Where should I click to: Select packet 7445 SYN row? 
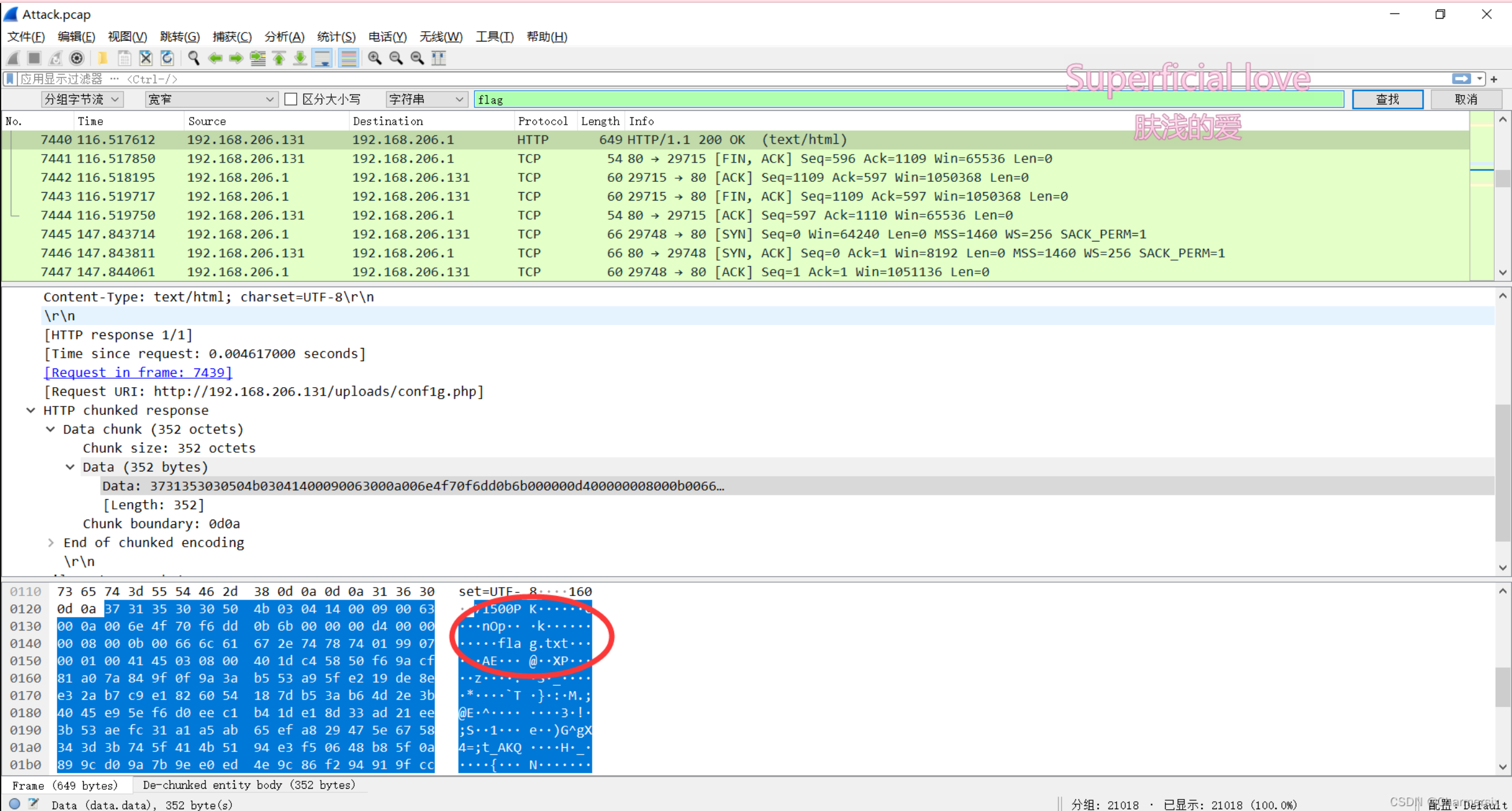735,234
